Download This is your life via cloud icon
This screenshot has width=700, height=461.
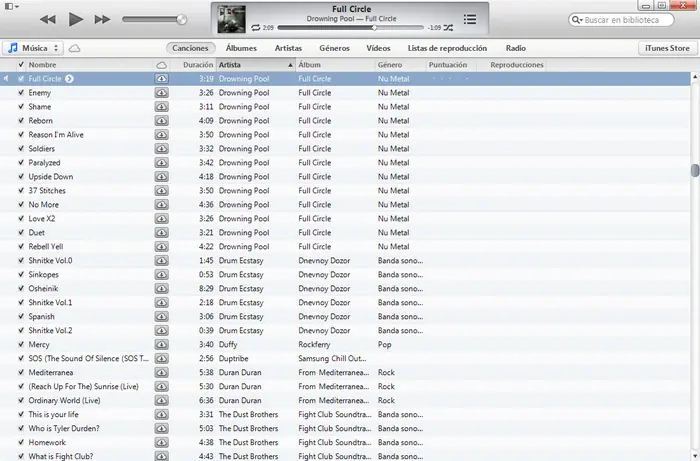click(162, 414)
